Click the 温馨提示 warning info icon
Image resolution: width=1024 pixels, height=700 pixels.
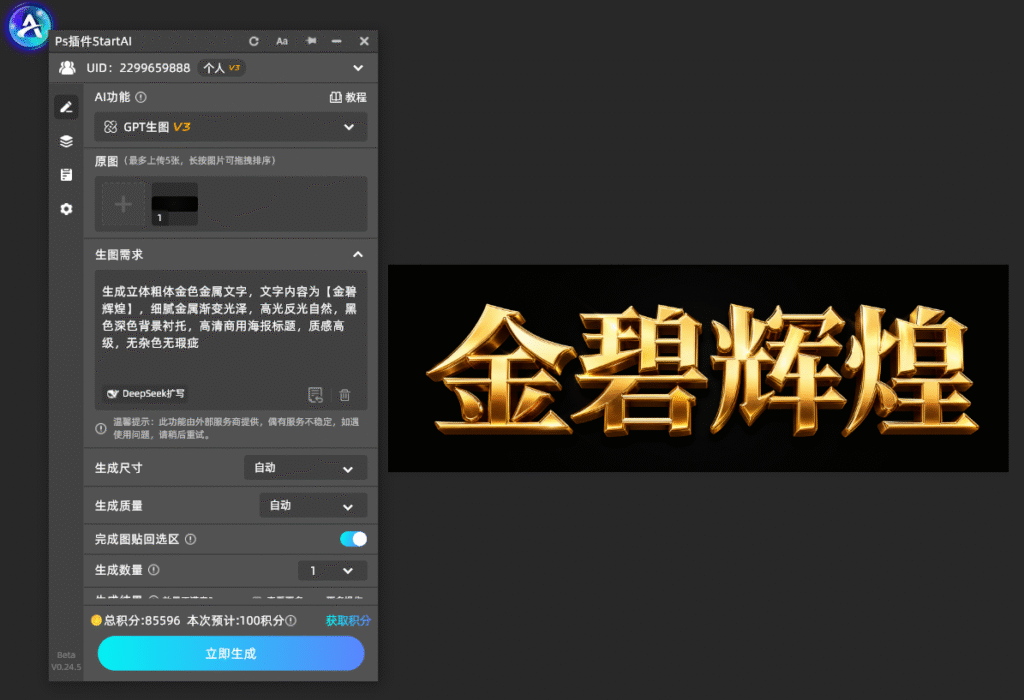coord(101,428)
